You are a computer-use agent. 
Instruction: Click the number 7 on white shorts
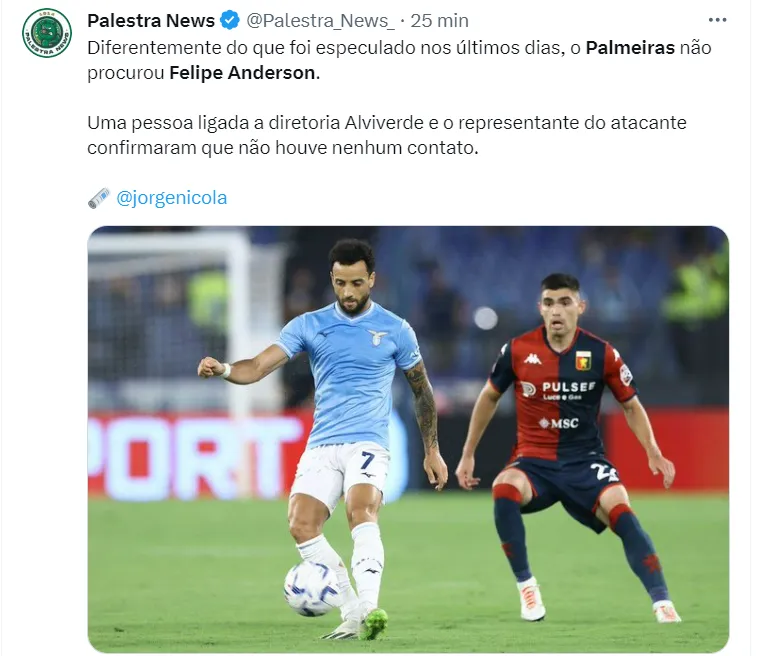coord(368,461)
